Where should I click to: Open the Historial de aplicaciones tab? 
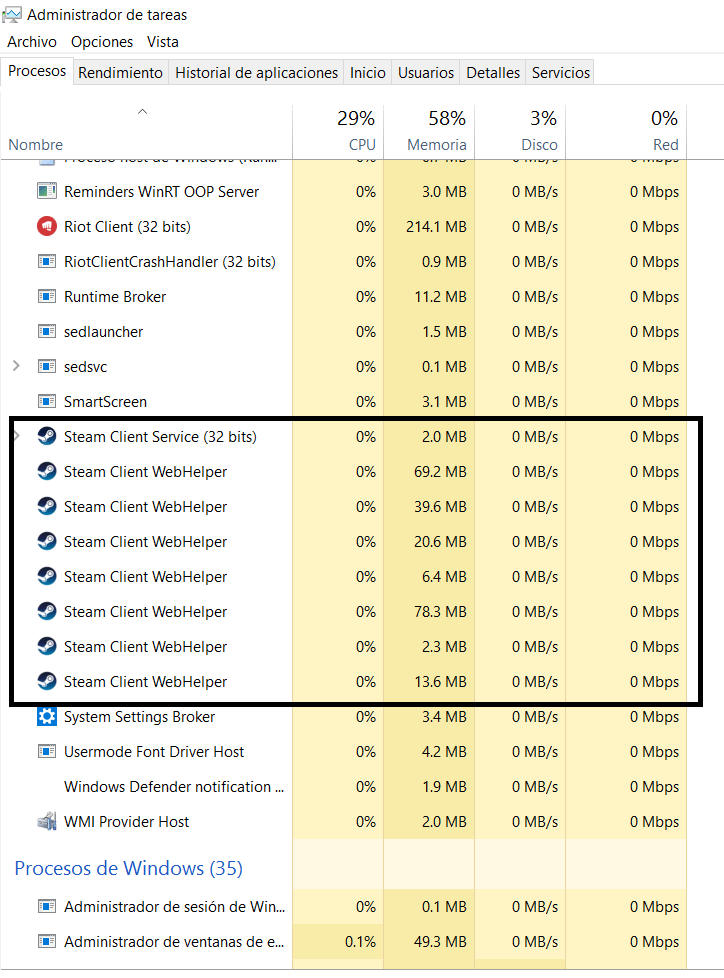coord(256,72)
